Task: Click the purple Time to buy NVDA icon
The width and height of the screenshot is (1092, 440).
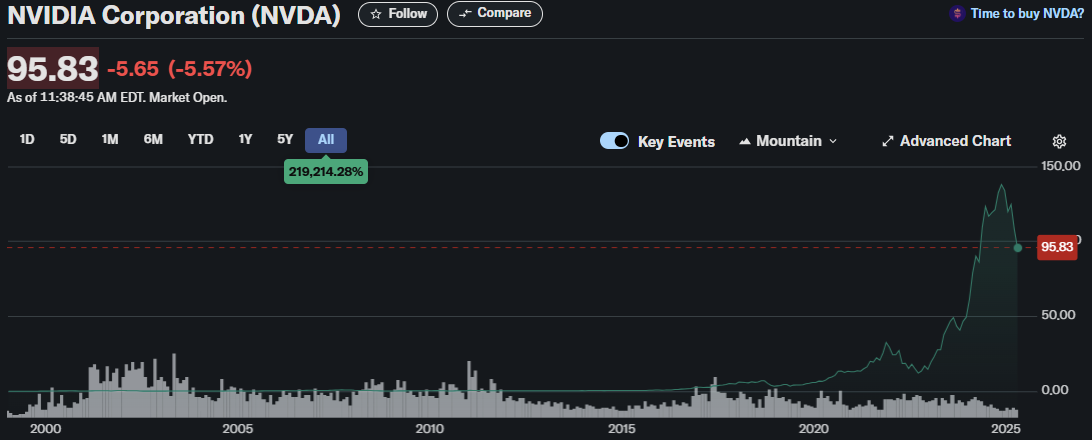Action: click(x=957, y=13)
